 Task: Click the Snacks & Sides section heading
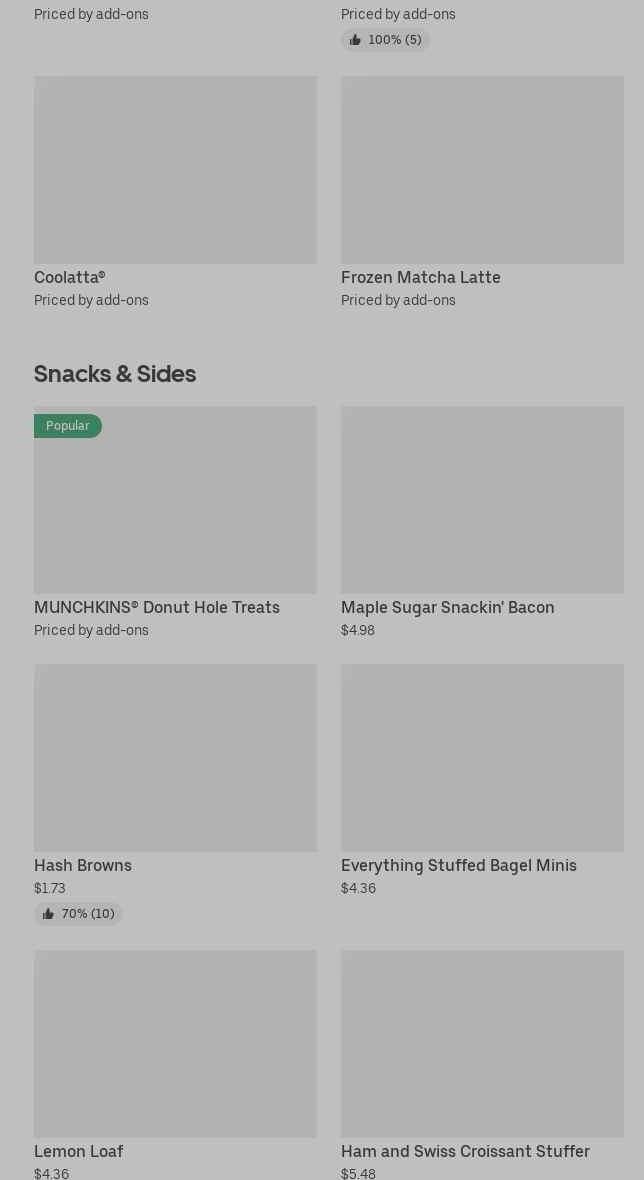tap(115, 373)
